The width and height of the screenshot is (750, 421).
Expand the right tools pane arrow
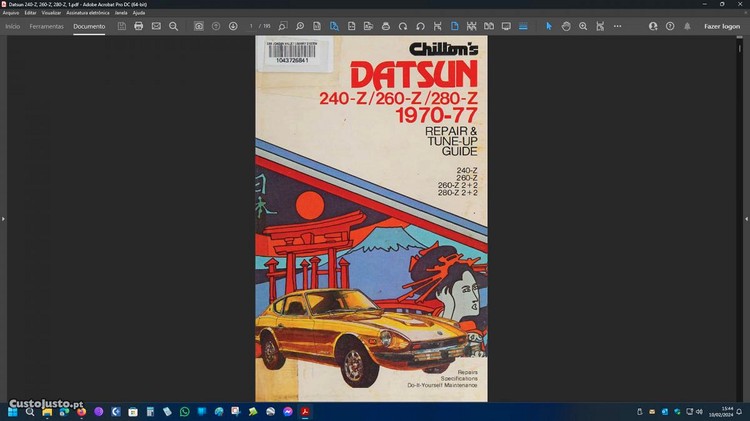pos(746,218)
